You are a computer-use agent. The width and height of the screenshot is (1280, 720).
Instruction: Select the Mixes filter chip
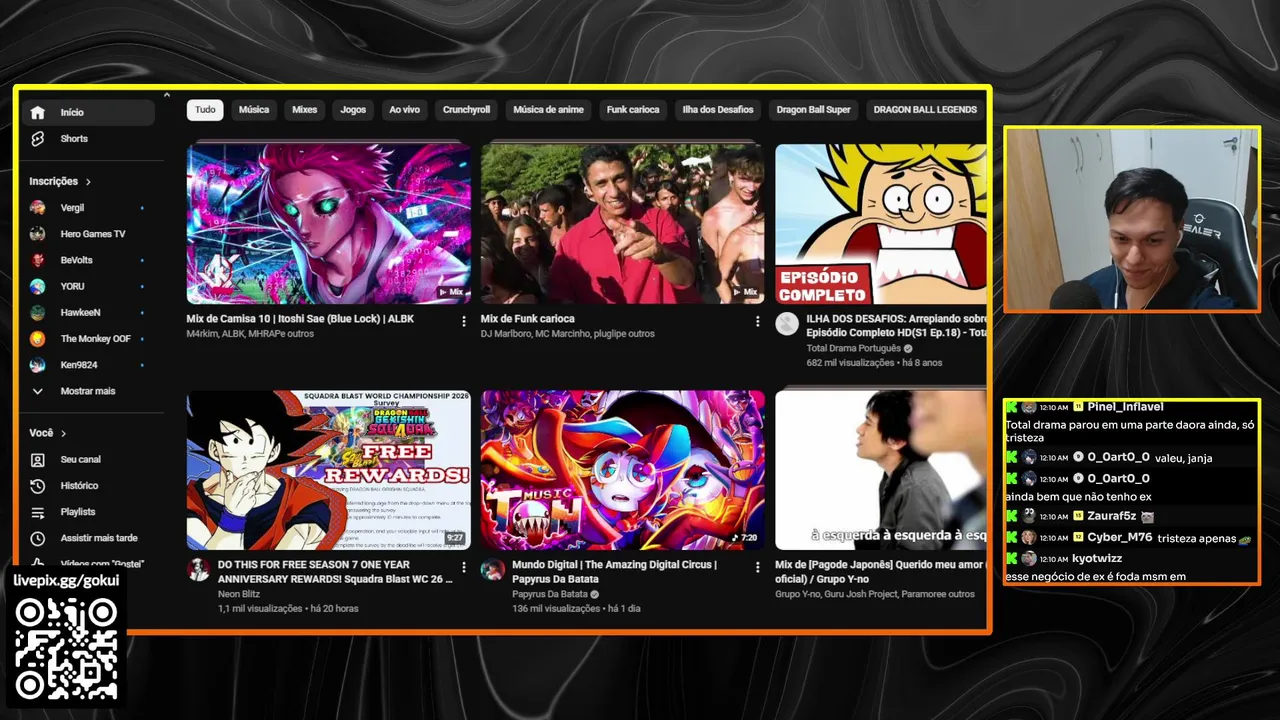point(304,110)
